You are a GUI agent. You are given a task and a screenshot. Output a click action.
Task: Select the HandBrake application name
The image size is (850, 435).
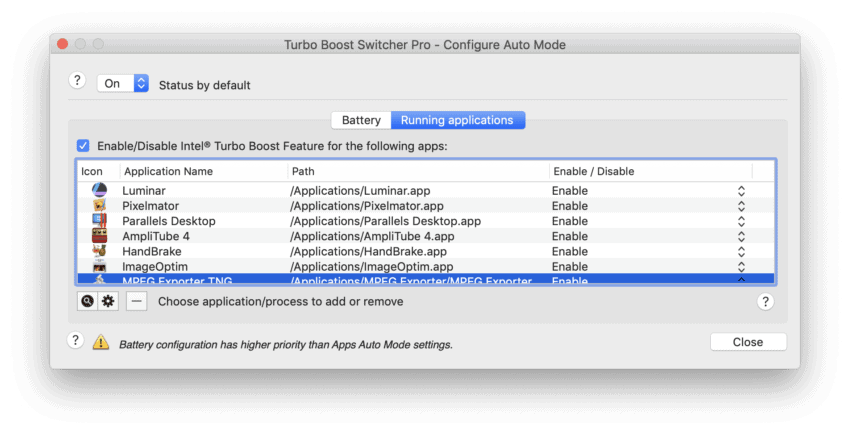(152, 251)
